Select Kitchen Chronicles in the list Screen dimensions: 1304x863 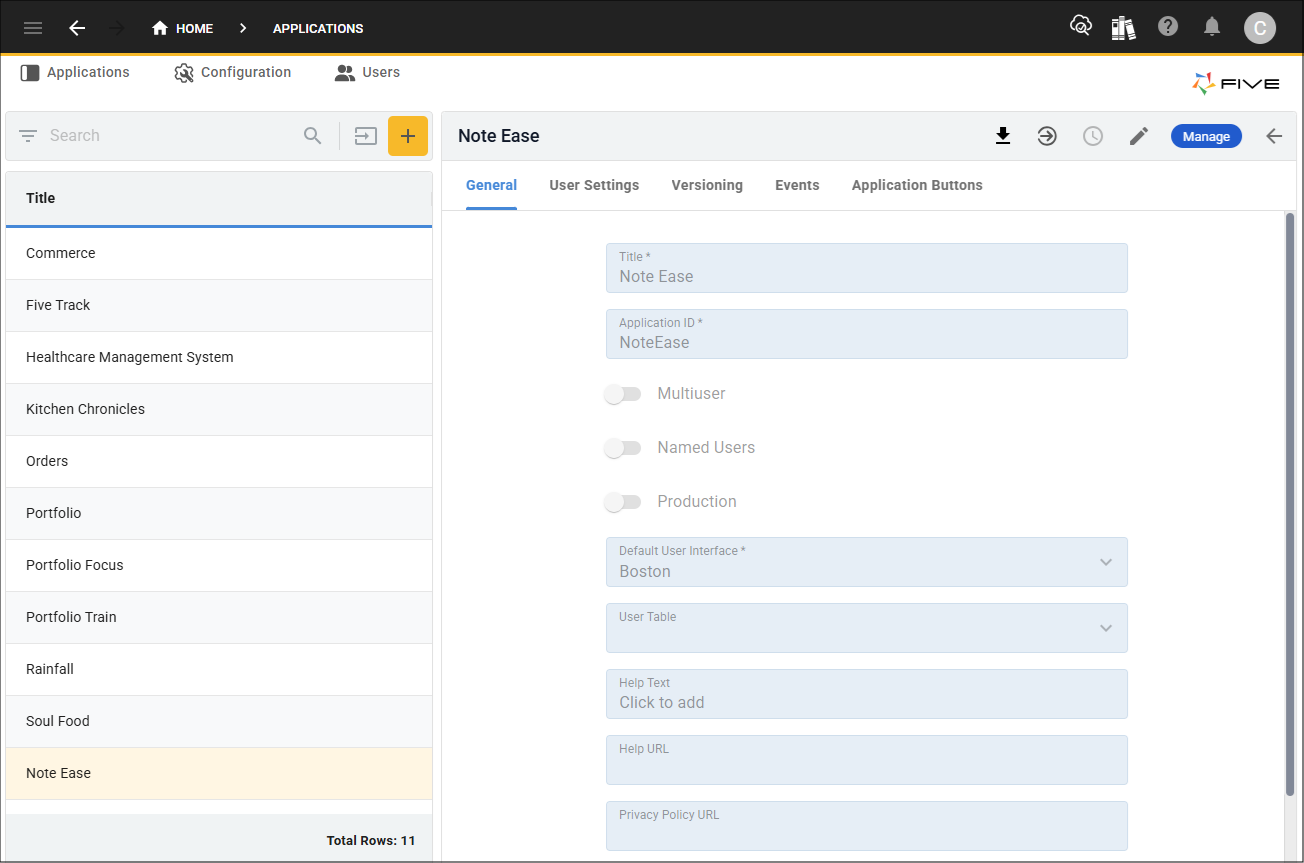(86, 409)
